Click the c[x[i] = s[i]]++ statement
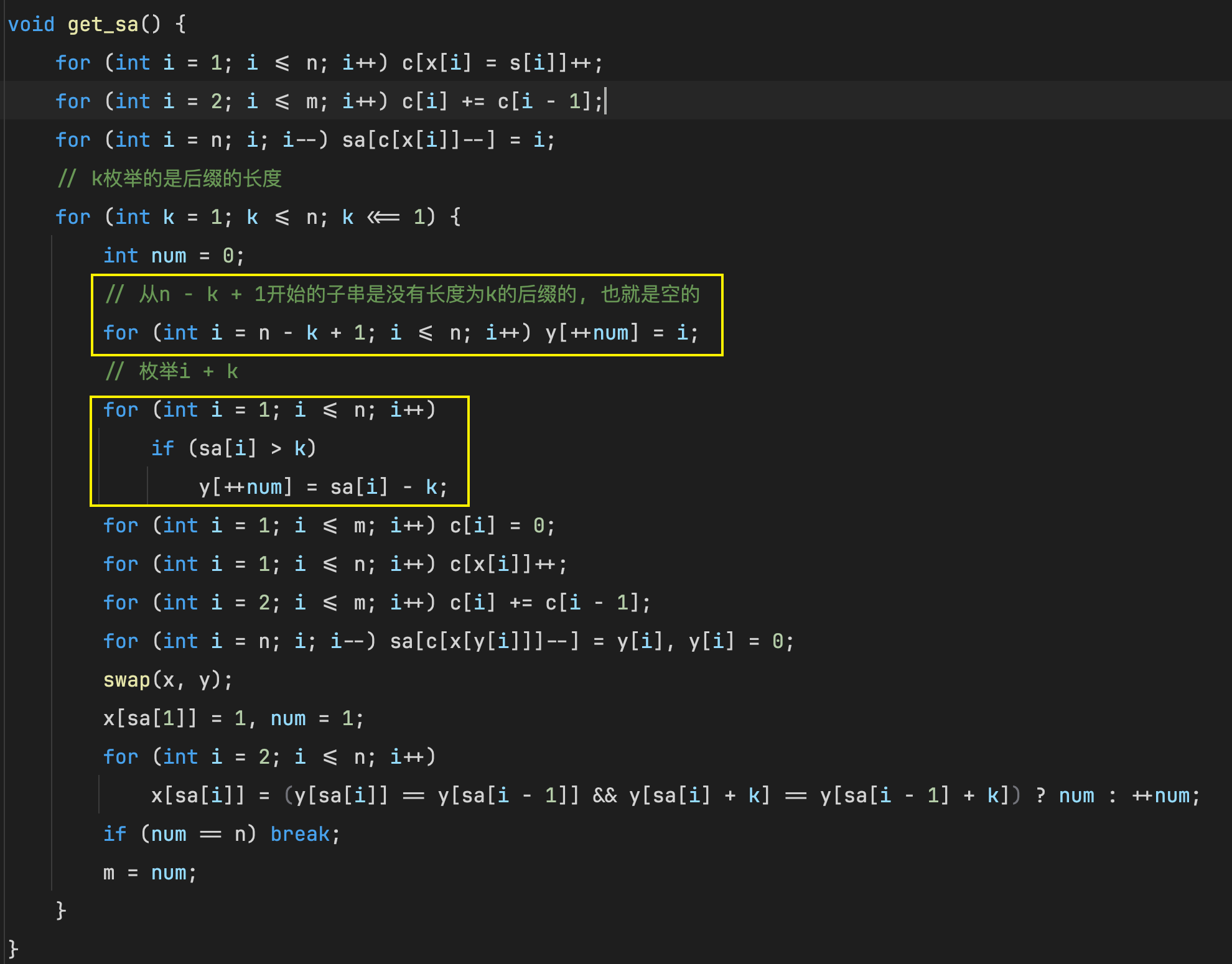1232x964 pixels. coord(501,63)
